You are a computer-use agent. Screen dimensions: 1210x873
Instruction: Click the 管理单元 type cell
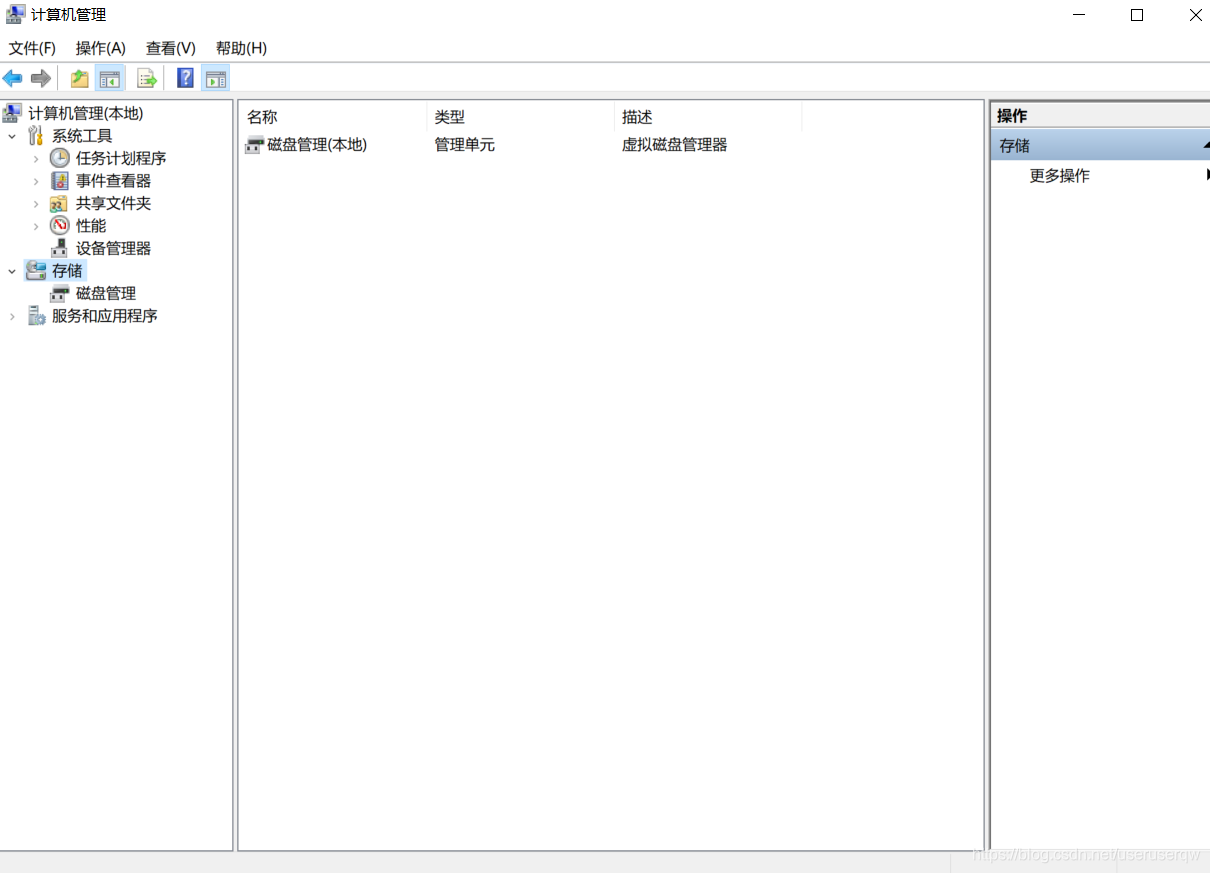(x=464, y=145)
